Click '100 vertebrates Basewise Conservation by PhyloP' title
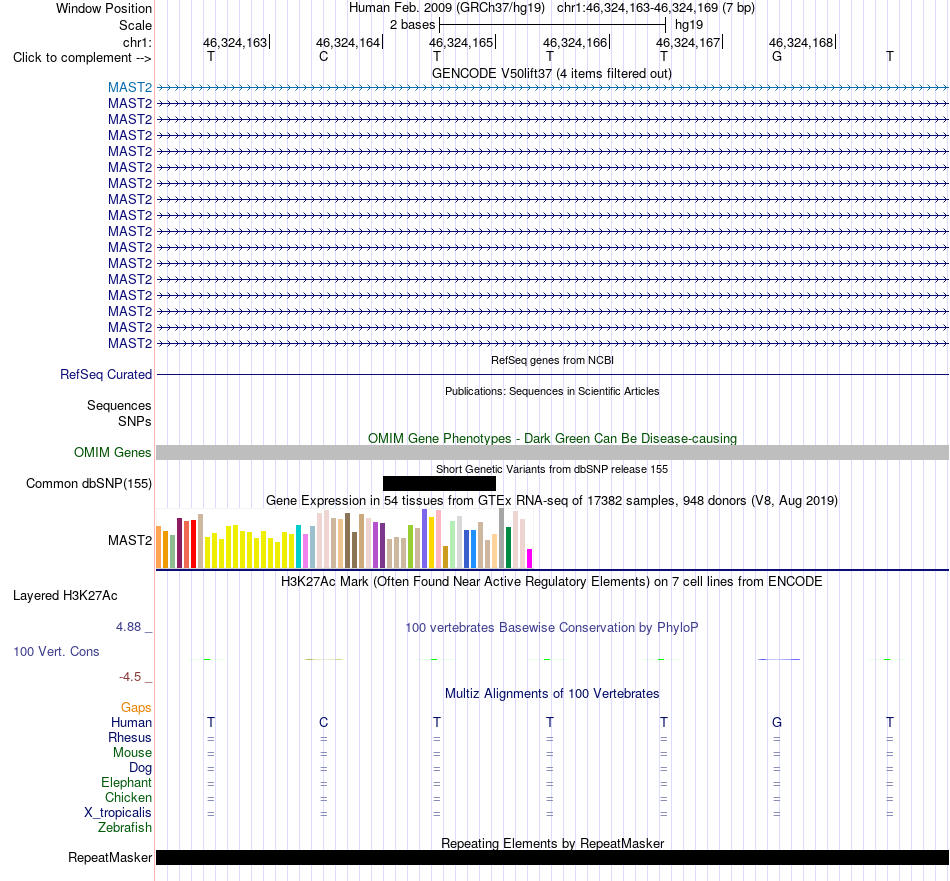The width and height of the screenshot is (950, 881). pyautogui.click(x=552, y=628)
